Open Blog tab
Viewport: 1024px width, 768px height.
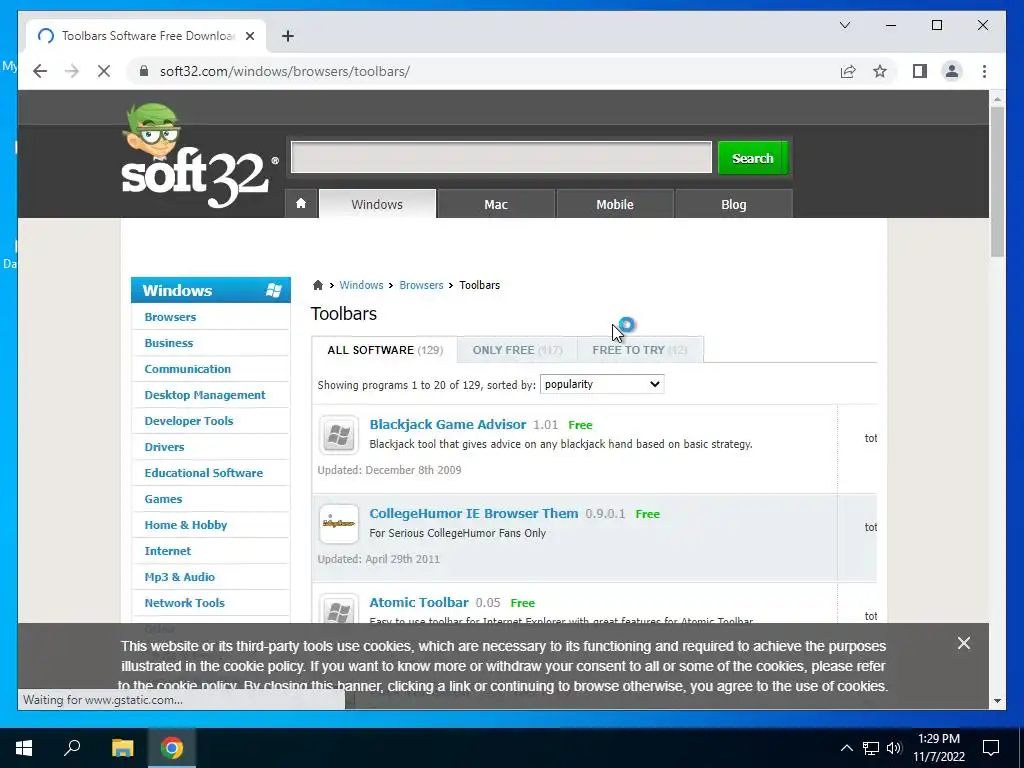click(x=733, y=204)
